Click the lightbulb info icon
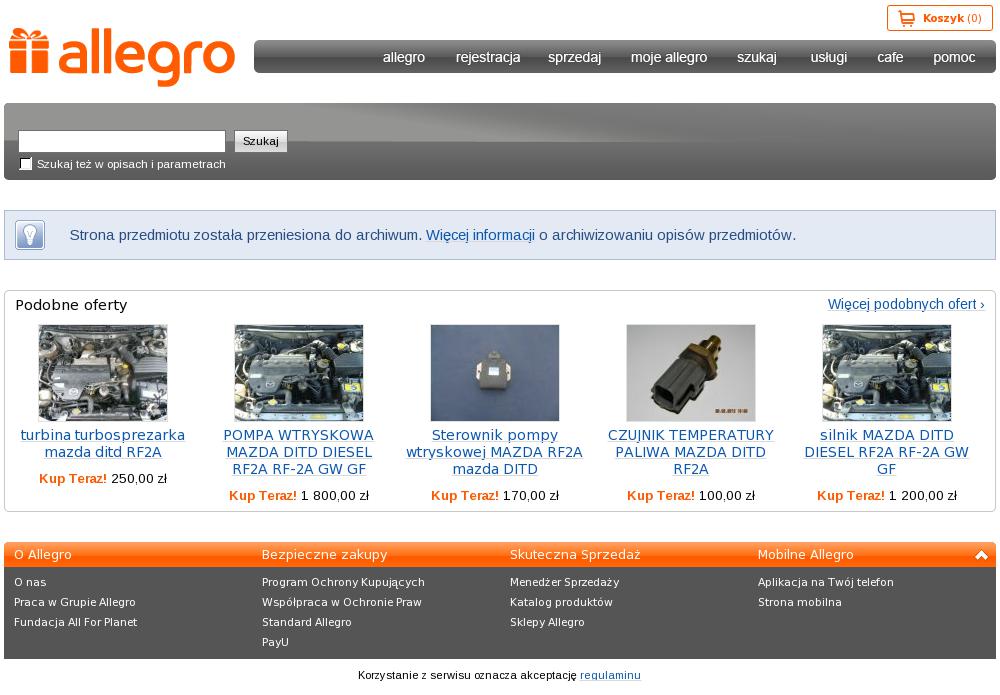The image size is (1000, 695). click(x=30, y=235)
